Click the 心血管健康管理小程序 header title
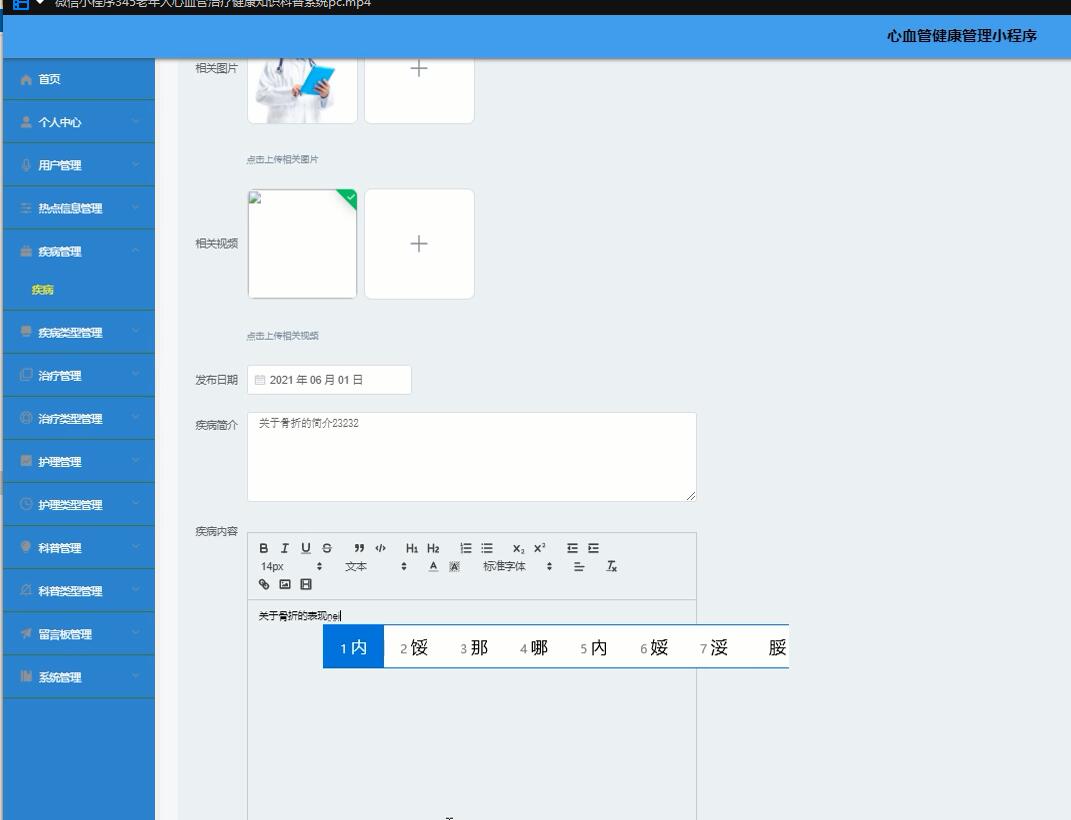This screenshot has width=1071, height=820. point(962,36)
